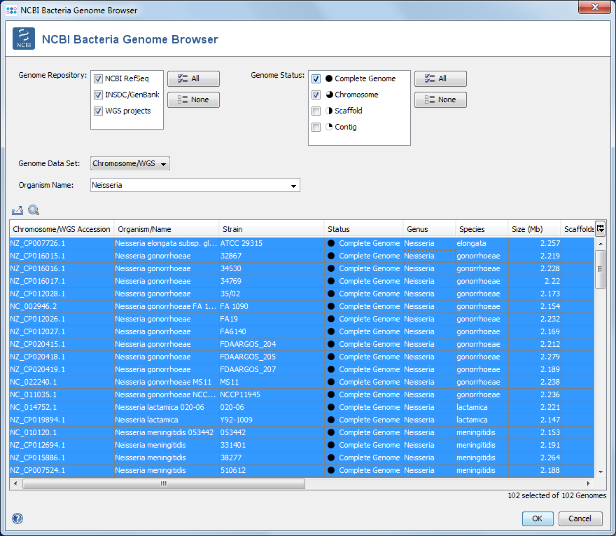Uncheck the Chromosome status checkbox
The height and width of the screenshot is (536, 616).
coord(316,95)
